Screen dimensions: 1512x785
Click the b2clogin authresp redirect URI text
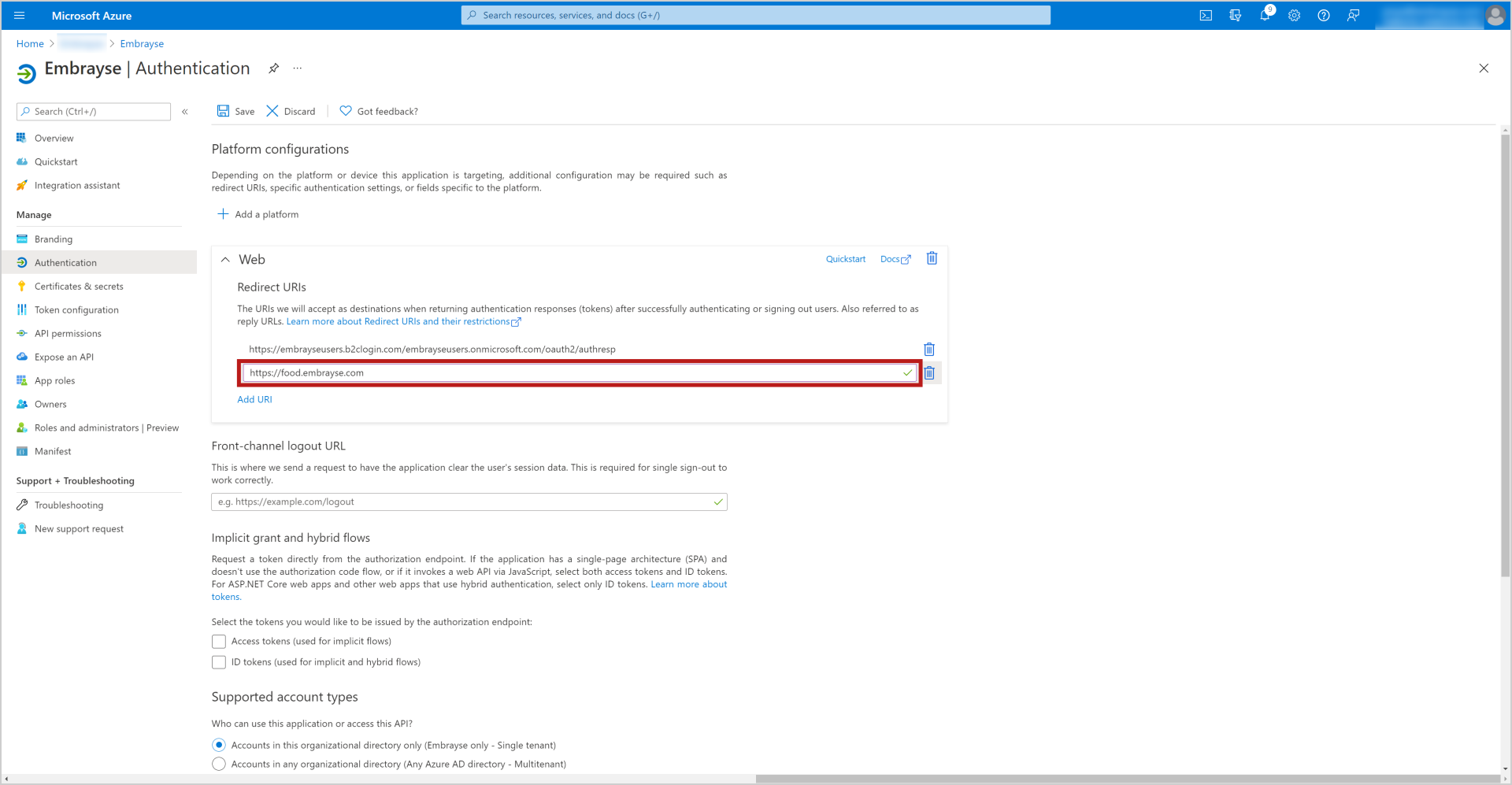[432, 349]
